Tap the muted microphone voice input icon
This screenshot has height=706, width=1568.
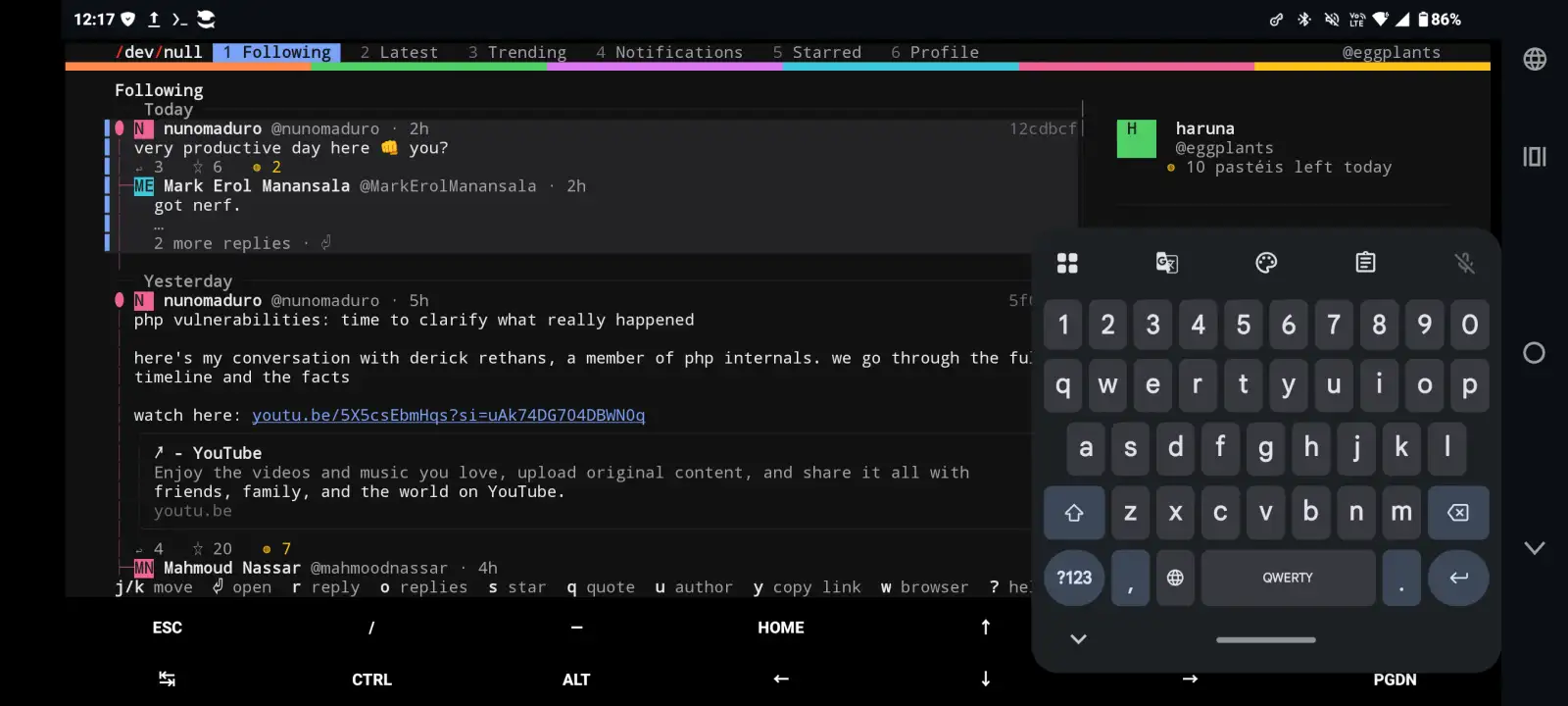tap(1464, 263)
